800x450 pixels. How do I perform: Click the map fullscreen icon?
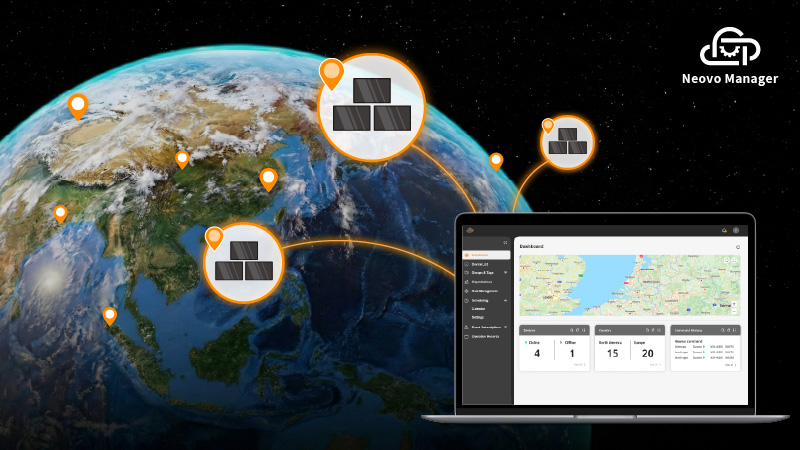736,260
